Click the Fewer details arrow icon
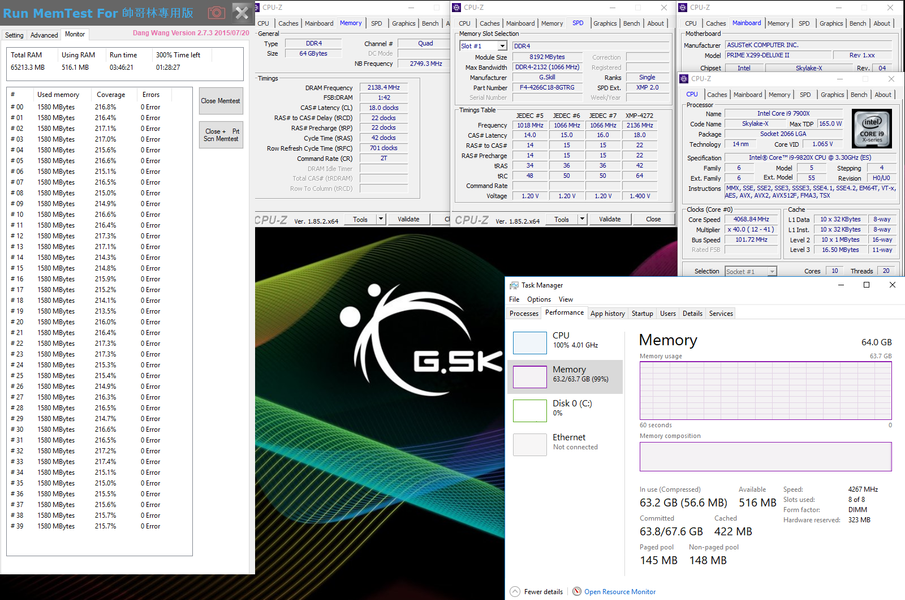The image size is (905, 600). point(513,591)
